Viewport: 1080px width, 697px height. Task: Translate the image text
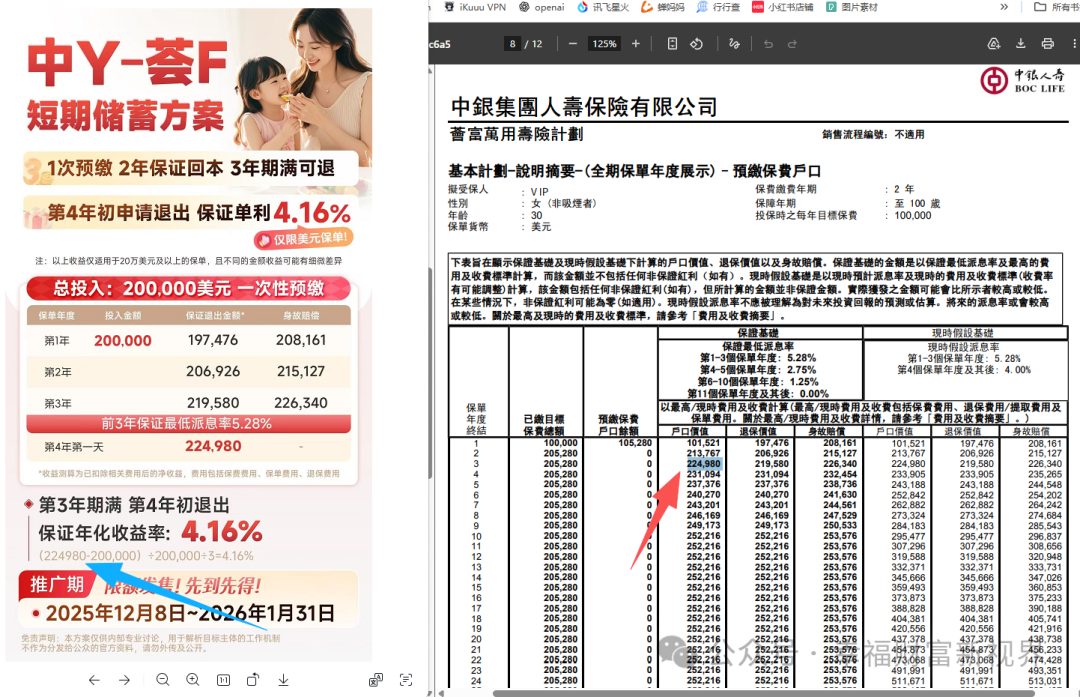coord(375,680)
